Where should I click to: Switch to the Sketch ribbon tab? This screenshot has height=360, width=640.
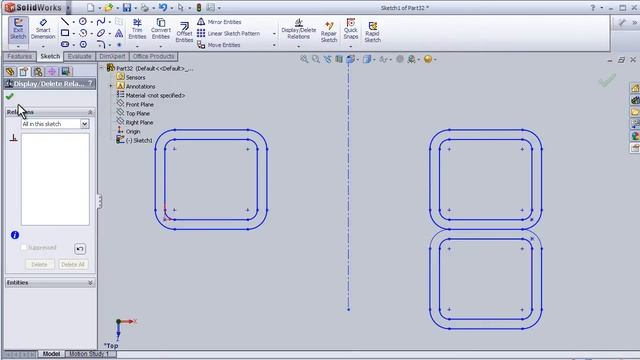50,56
